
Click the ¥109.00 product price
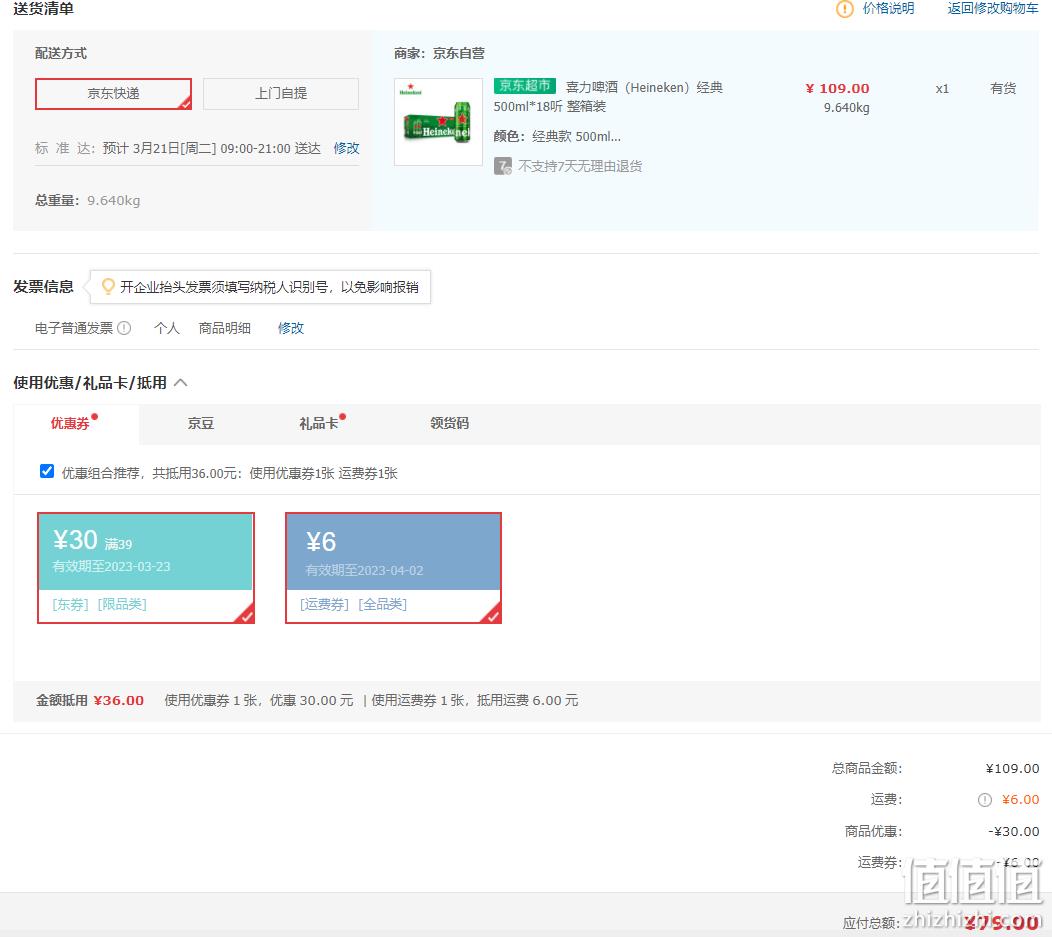[837, 89]
